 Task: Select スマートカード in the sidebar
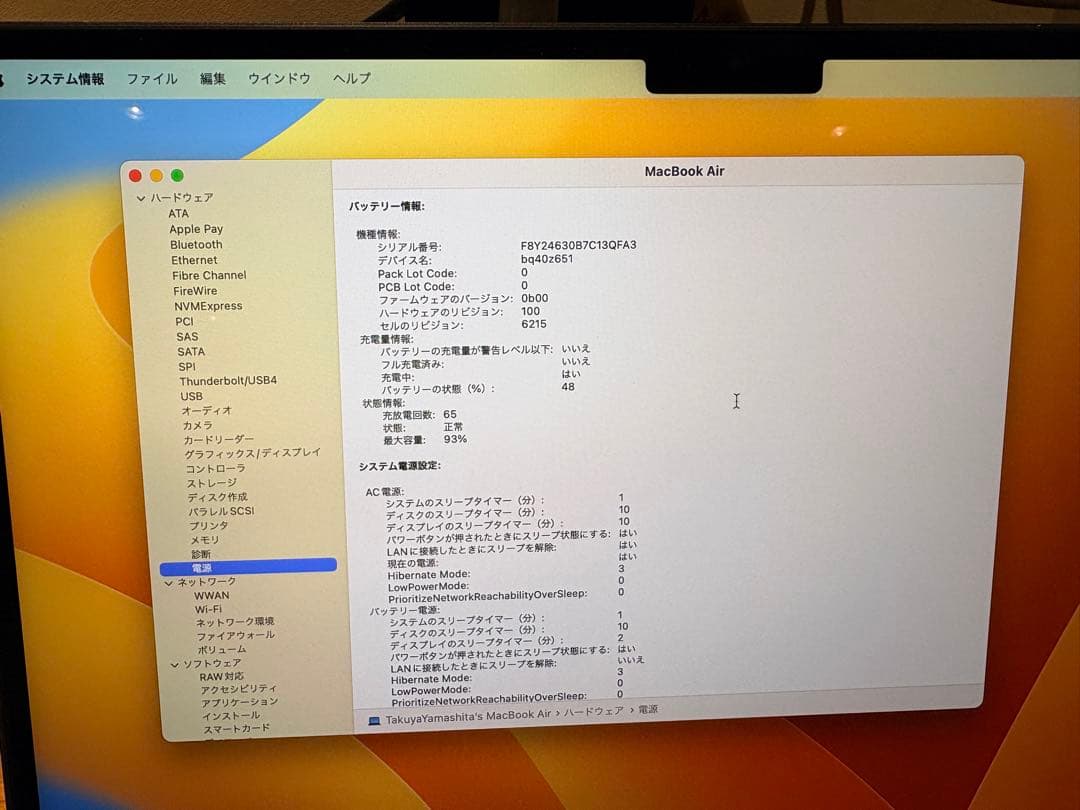236,729
